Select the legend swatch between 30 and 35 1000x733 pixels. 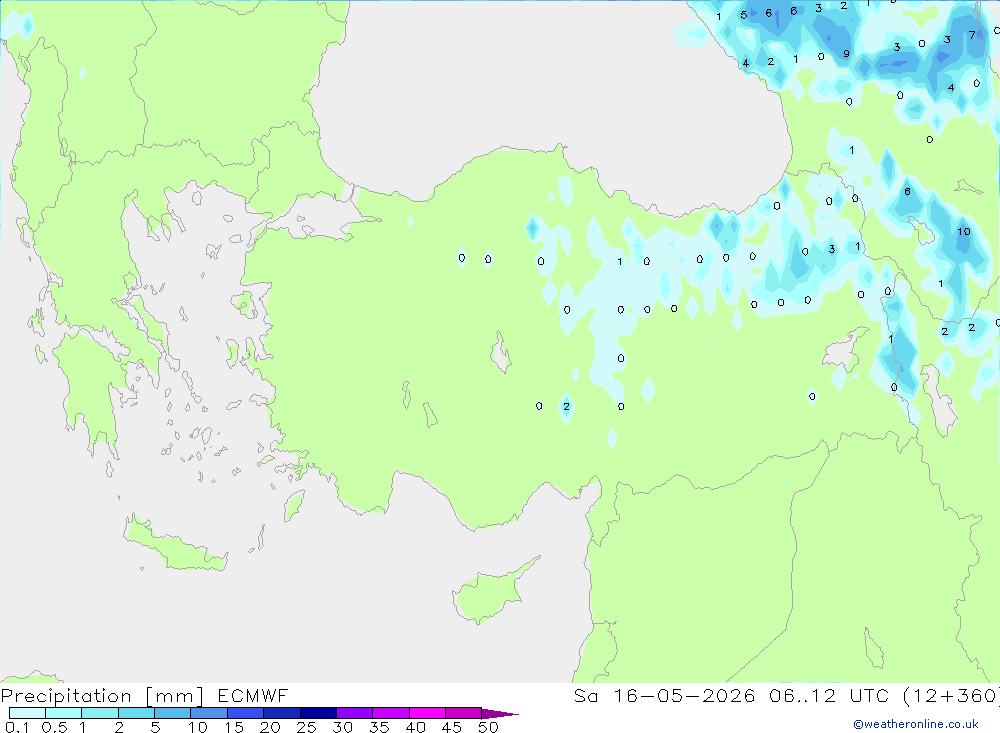pyautogui.click(x=355, y=713)
